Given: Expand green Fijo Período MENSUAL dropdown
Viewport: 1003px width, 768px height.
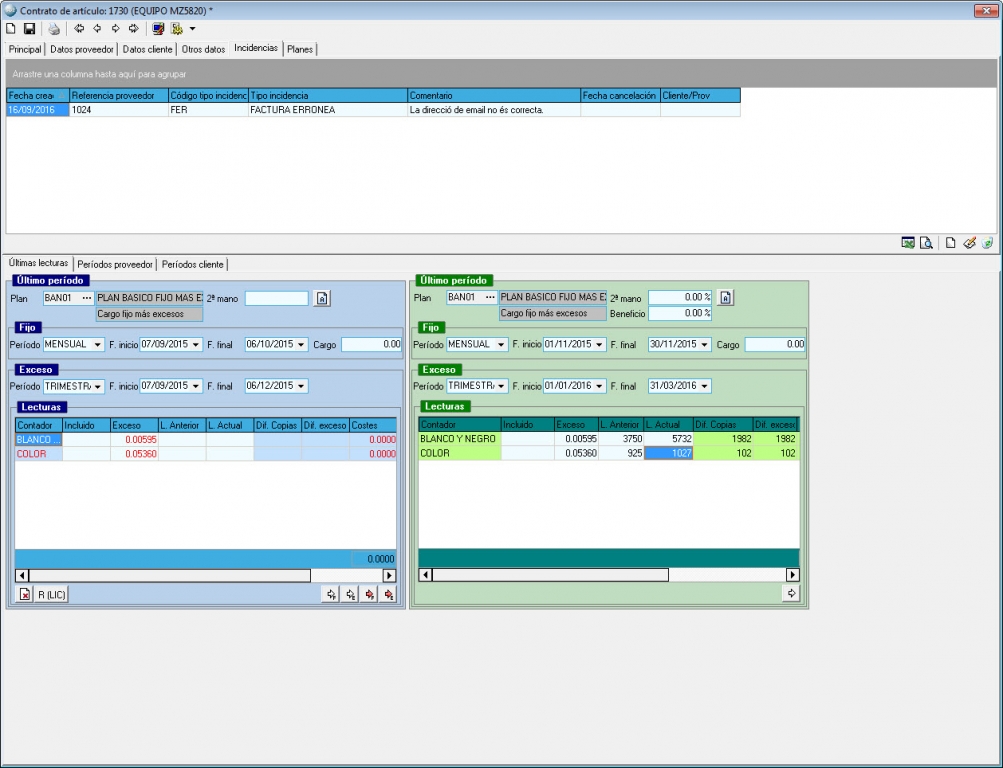Looking at the screenshot, I should (x=502, y=345).
